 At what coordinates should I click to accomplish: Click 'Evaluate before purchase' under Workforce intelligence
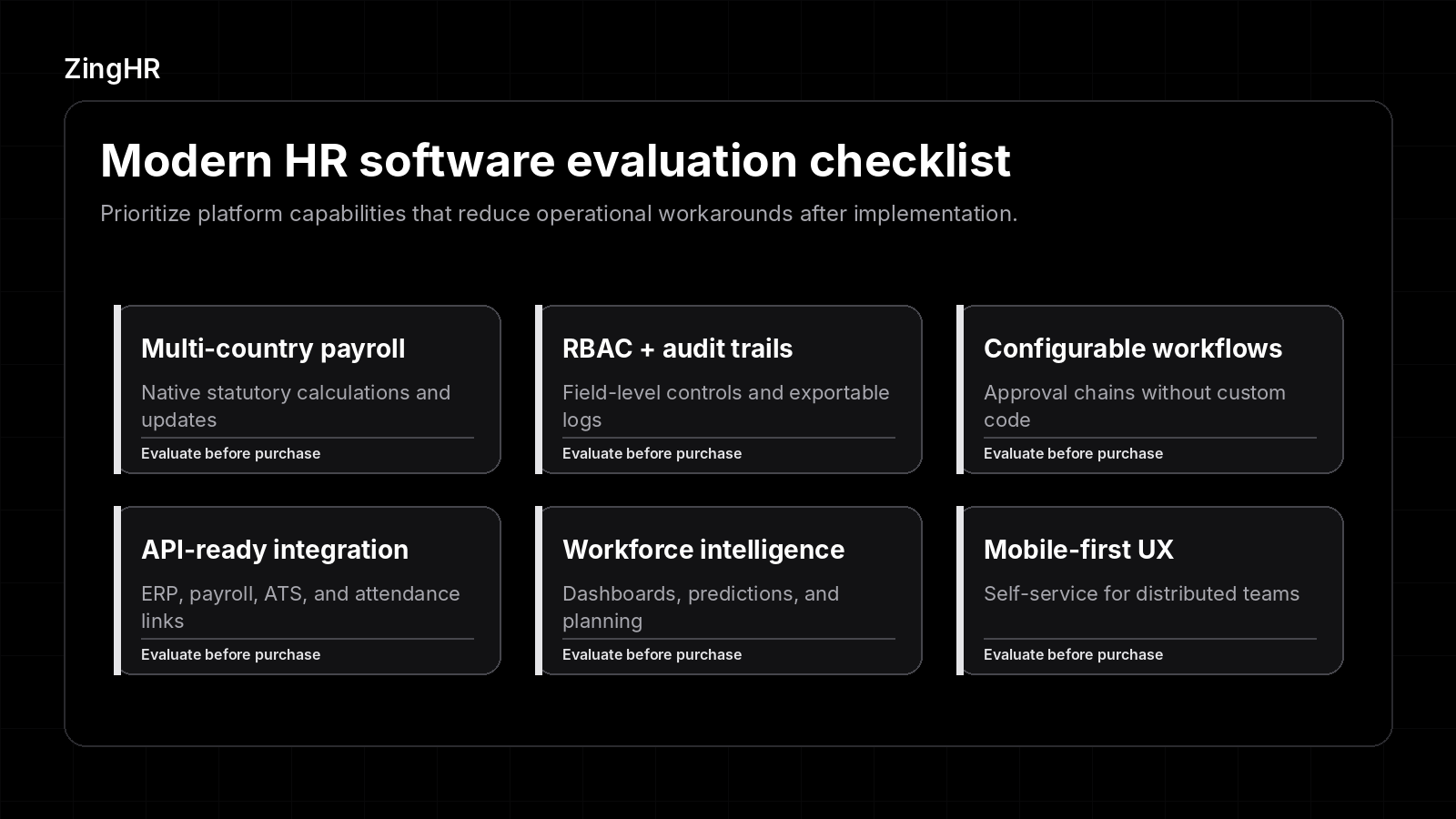652,654
